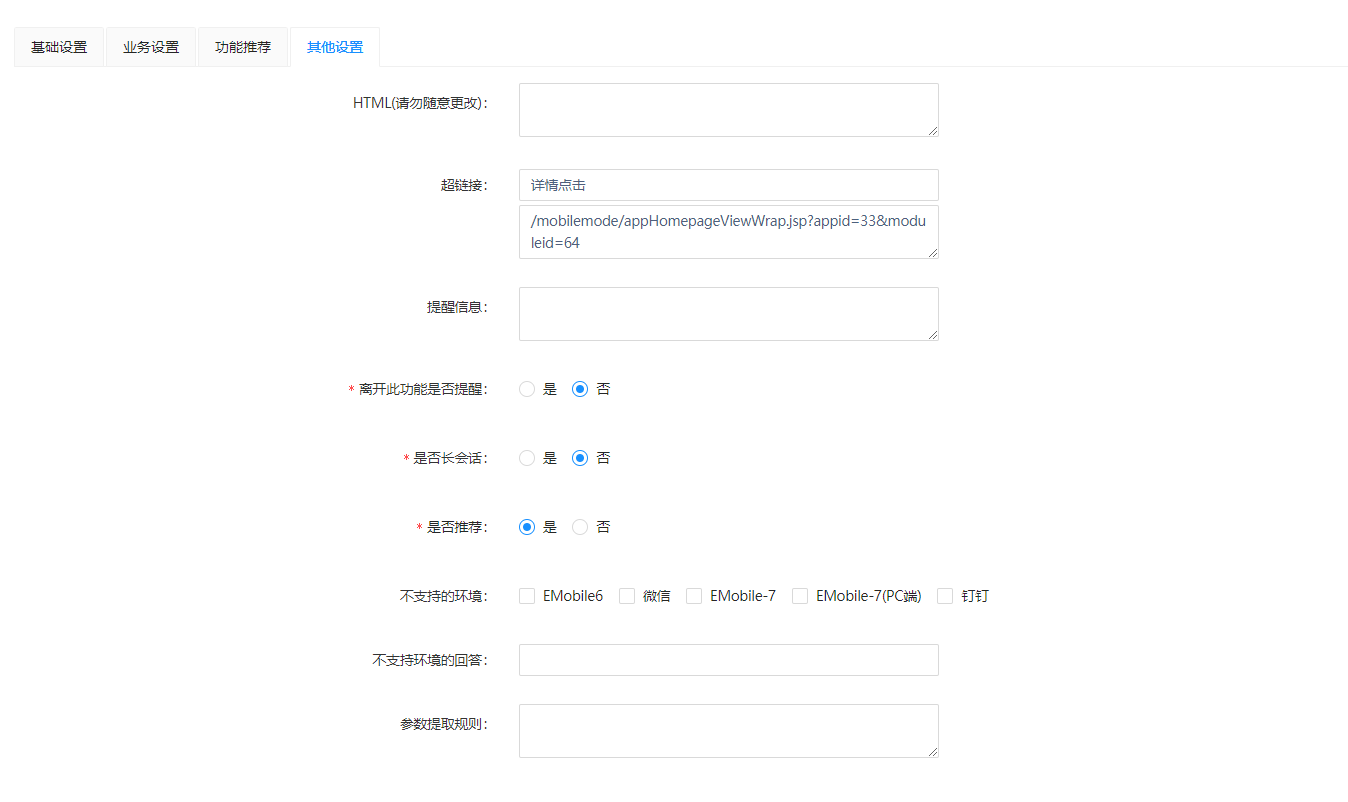Edit the 超链接 URL text area
The height and width of the screenshot is (802, 1348).
tap(728, 232)
